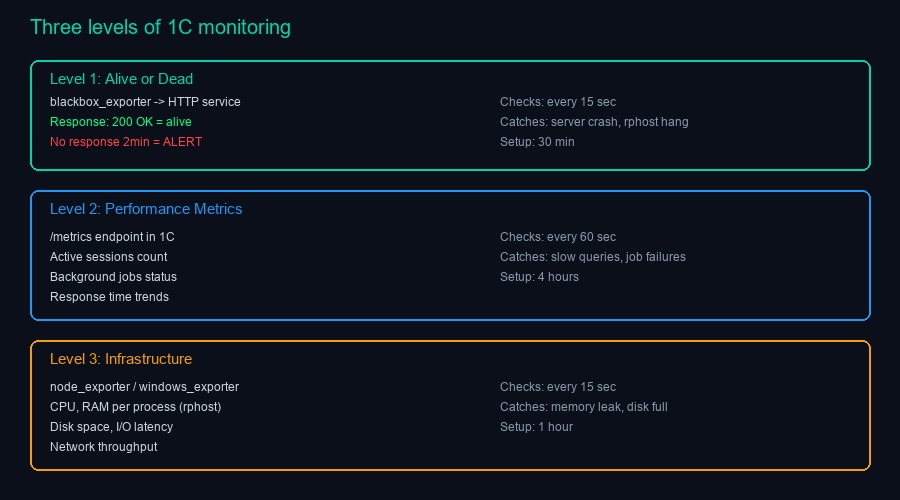Click 'Catches: server crash, rphost hang' text

point(594,122)
